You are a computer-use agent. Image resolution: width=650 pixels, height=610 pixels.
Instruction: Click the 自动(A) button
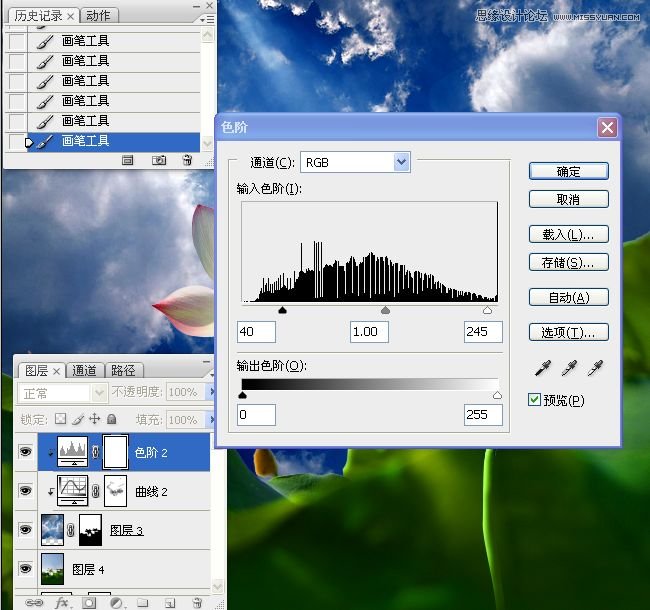click(569, 297)
